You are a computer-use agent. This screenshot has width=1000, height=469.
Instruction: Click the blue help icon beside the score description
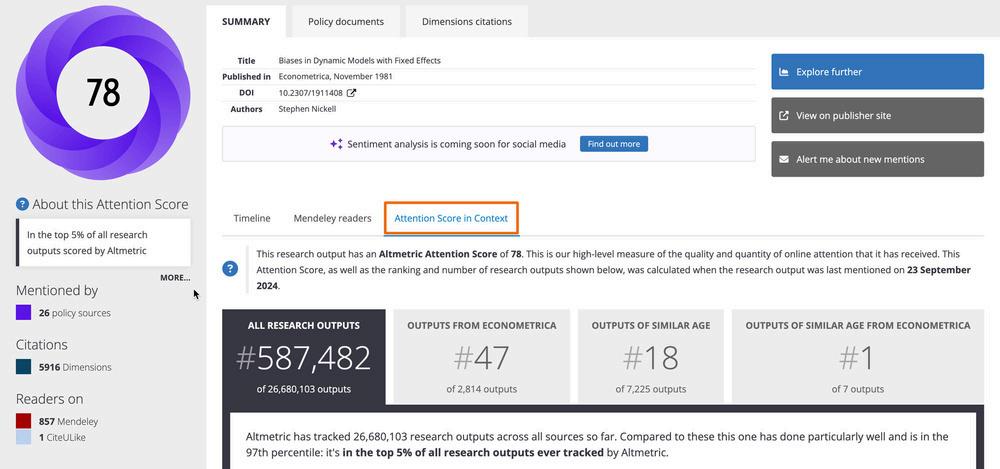230,269
